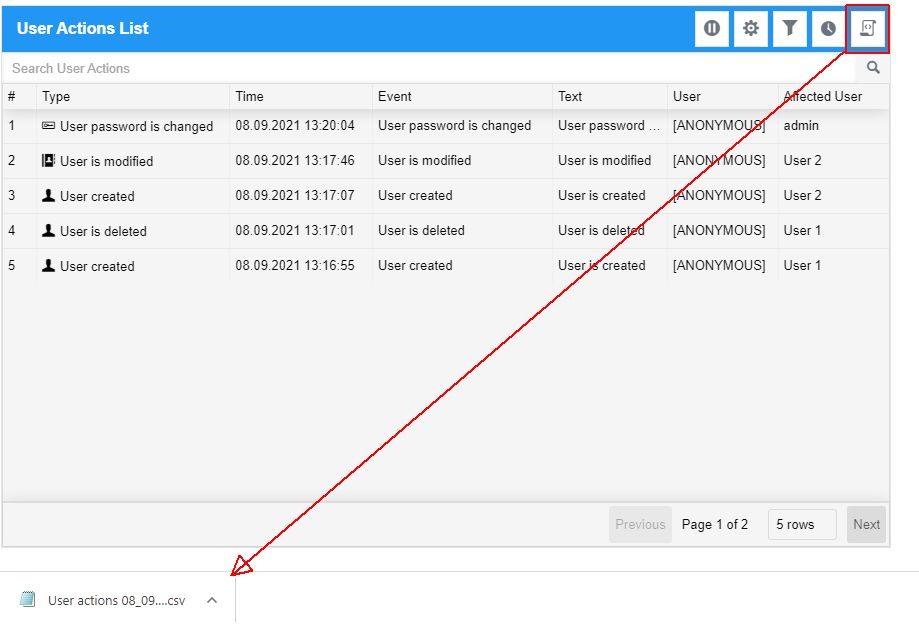Click the user icon in row 4
919x627 pixels.
49,231
